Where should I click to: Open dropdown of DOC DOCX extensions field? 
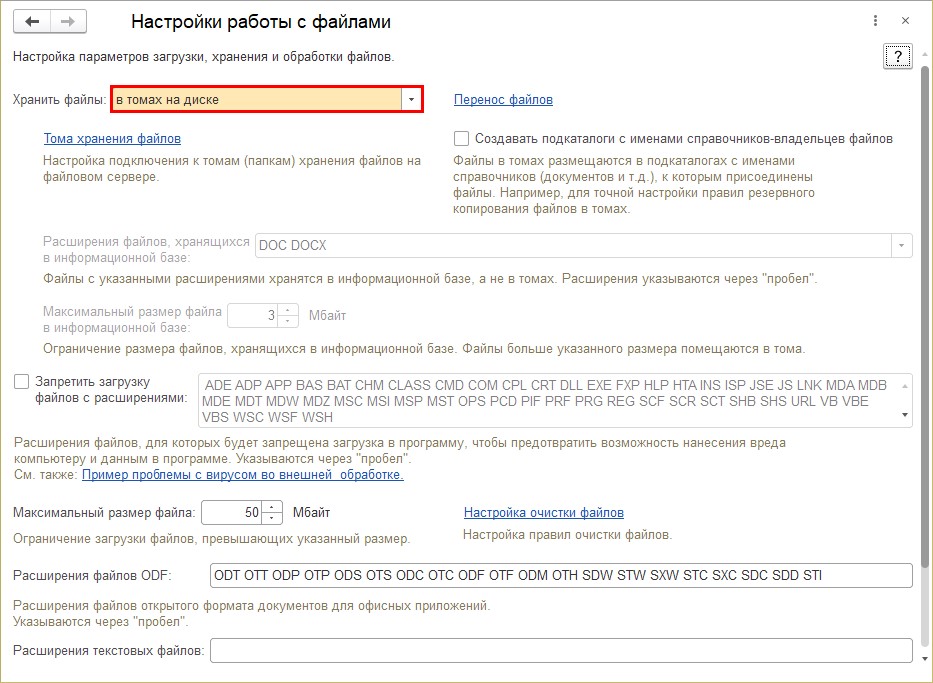(x=902, y=245)
